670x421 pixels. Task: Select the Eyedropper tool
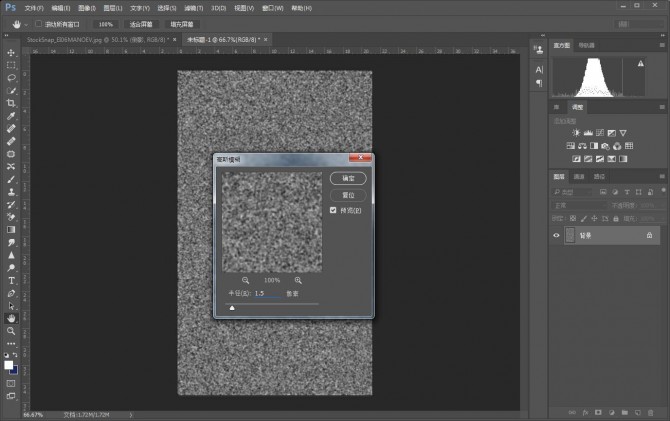[11, 116]
